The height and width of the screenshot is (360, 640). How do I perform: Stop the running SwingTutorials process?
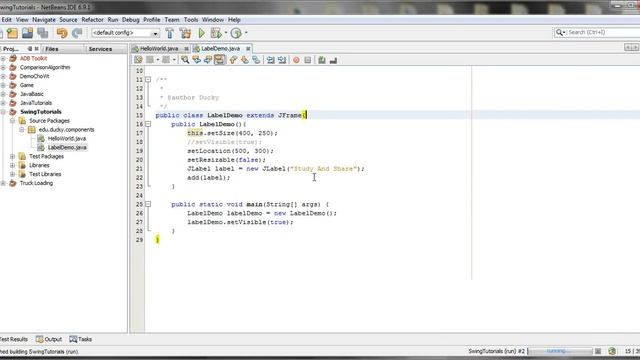598,351
